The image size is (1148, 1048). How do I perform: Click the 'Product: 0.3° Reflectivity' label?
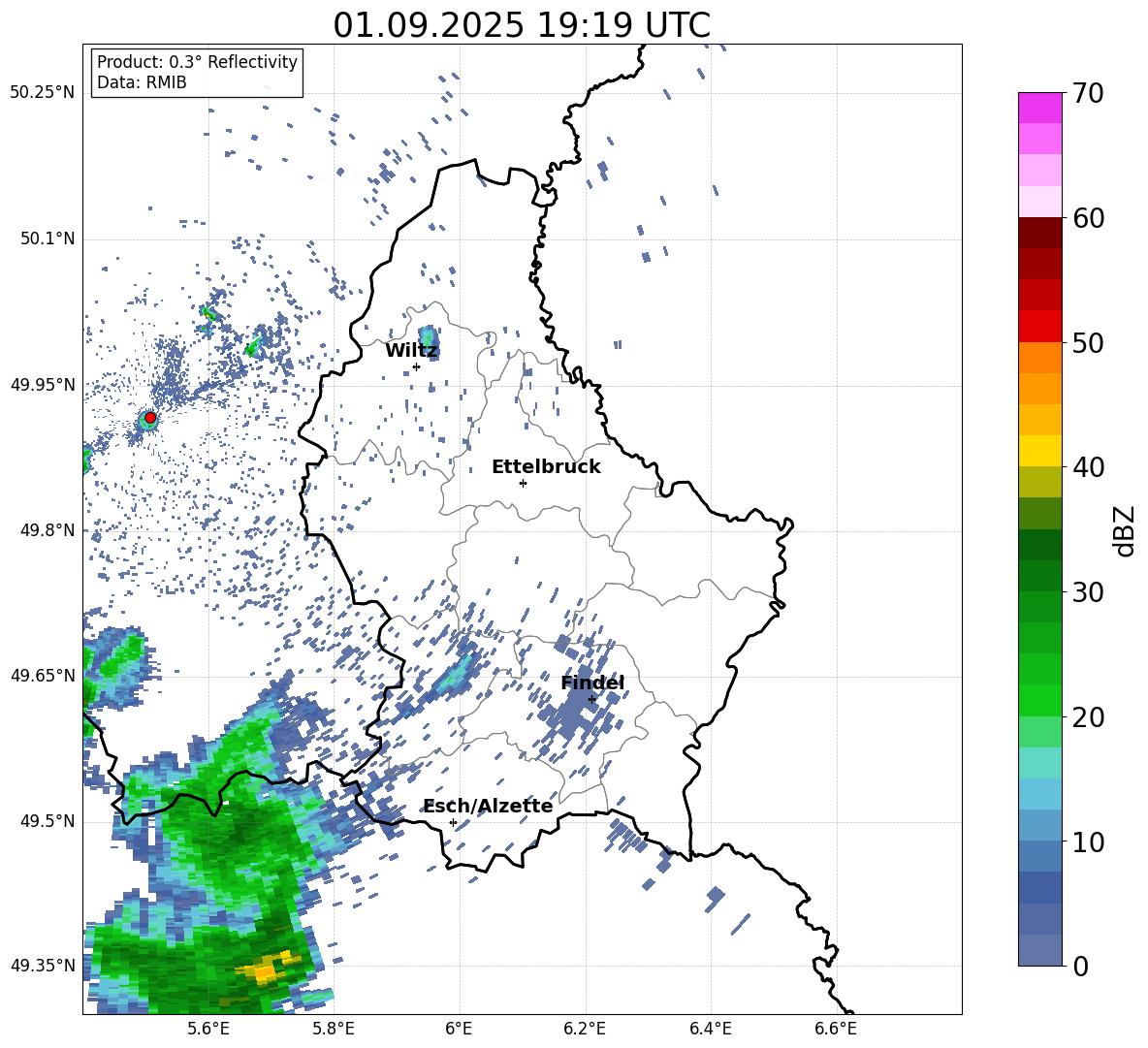click(x=197, y=61)
